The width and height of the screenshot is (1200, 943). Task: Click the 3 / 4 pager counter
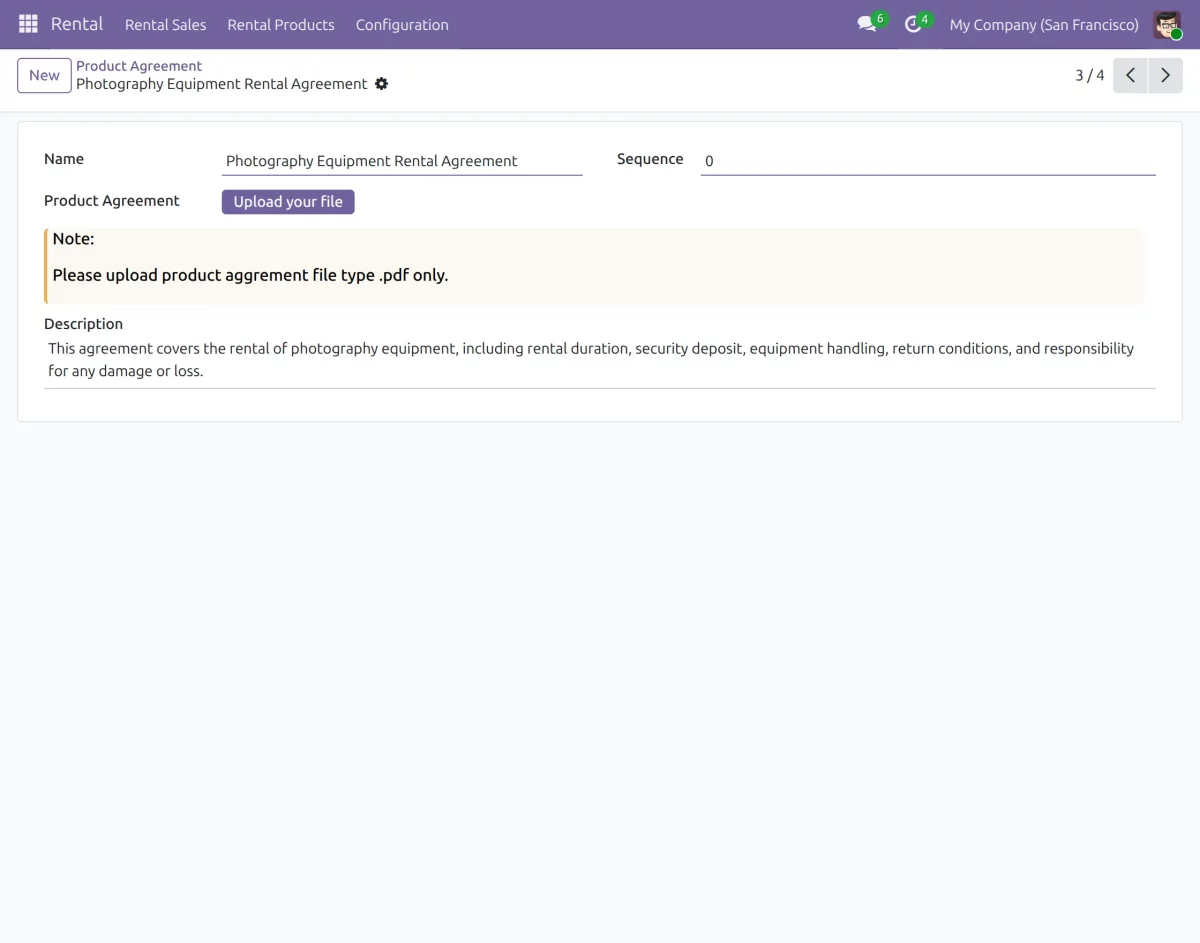tap(1090, 75)
